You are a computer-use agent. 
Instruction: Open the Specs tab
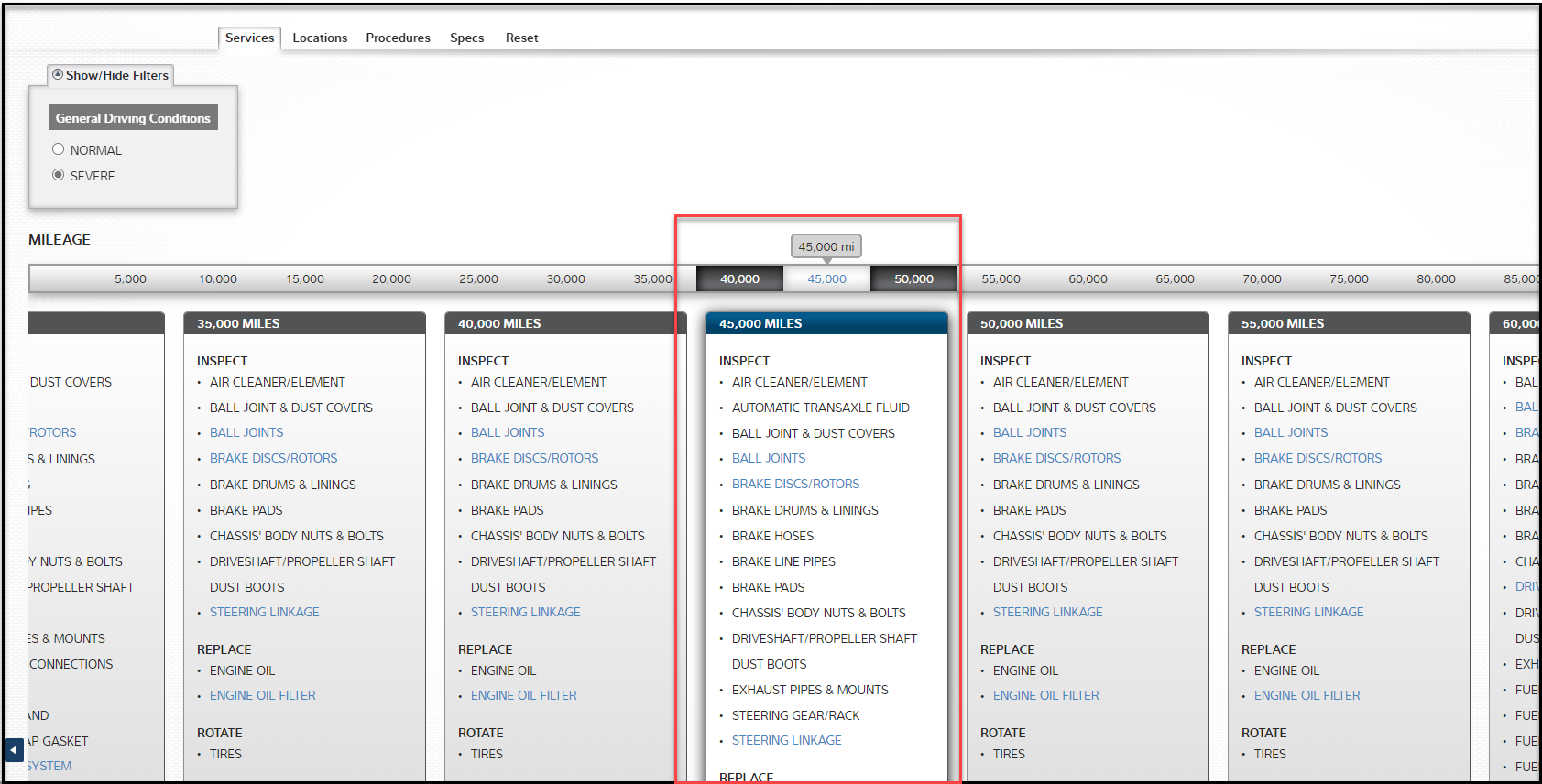click(466, 38)
